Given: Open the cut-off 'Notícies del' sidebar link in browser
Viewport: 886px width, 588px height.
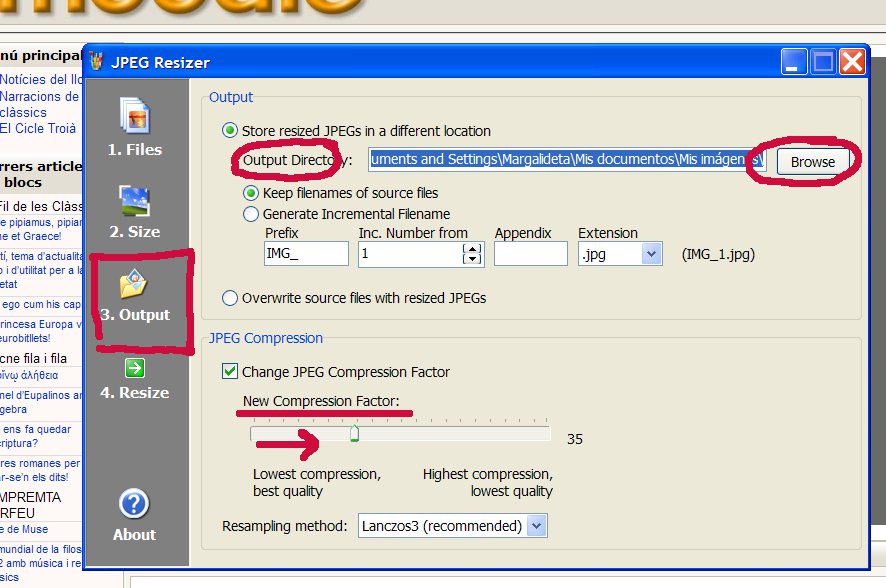Looking at the screenshot, I should [x=41, y=80].
